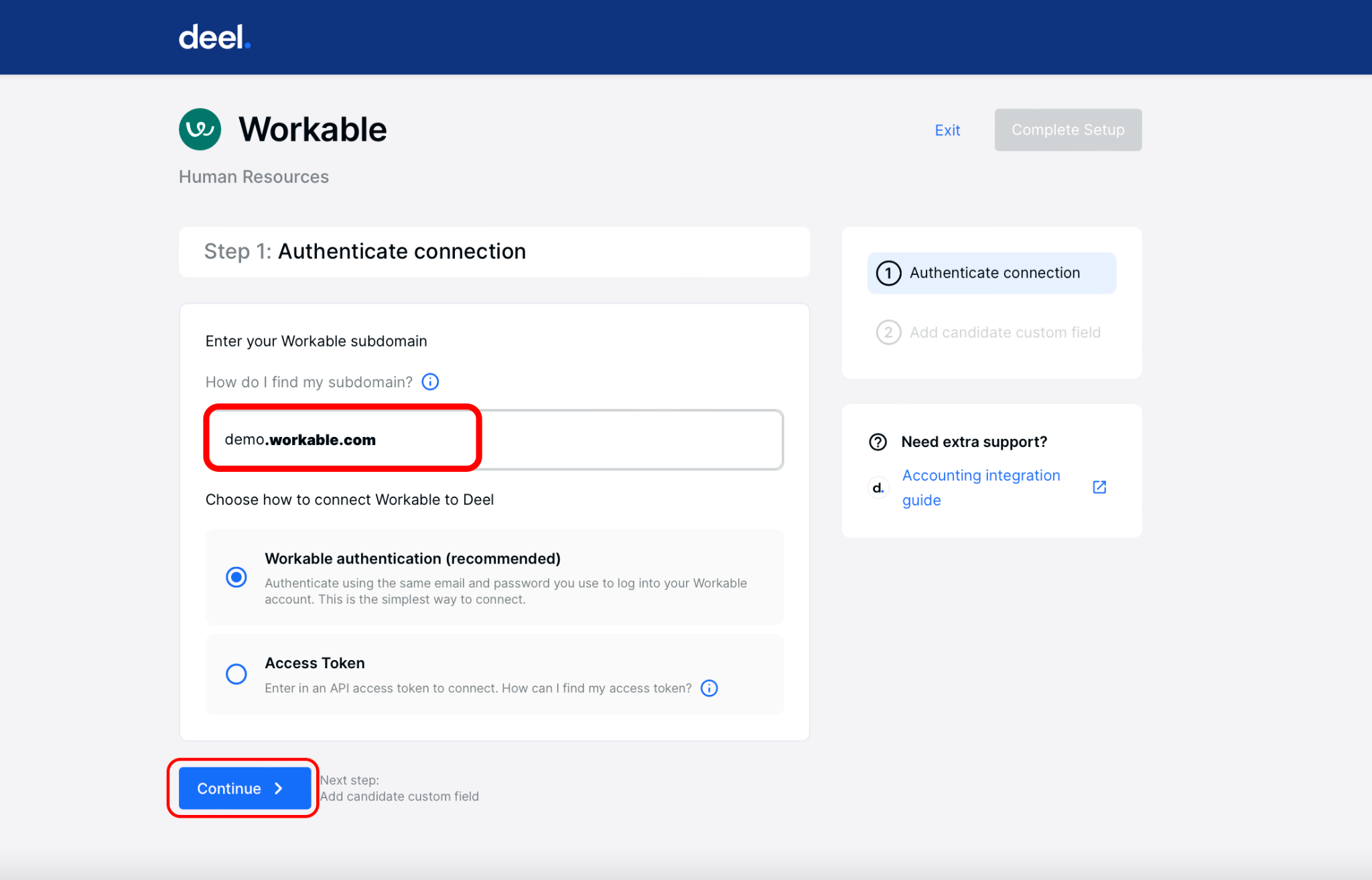Image resolution: width=1372 pixels, height=880 pixels.
Task: Click the circled '1' step indicator icon
Action: 888,273
